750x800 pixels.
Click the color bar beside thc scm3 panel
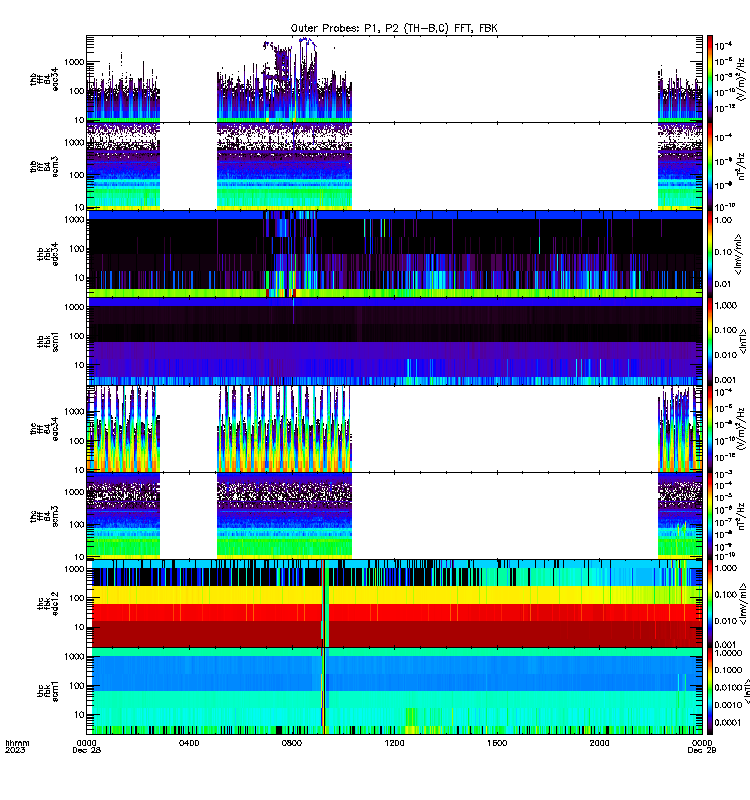pyautogui.click(x=710, y=516)
